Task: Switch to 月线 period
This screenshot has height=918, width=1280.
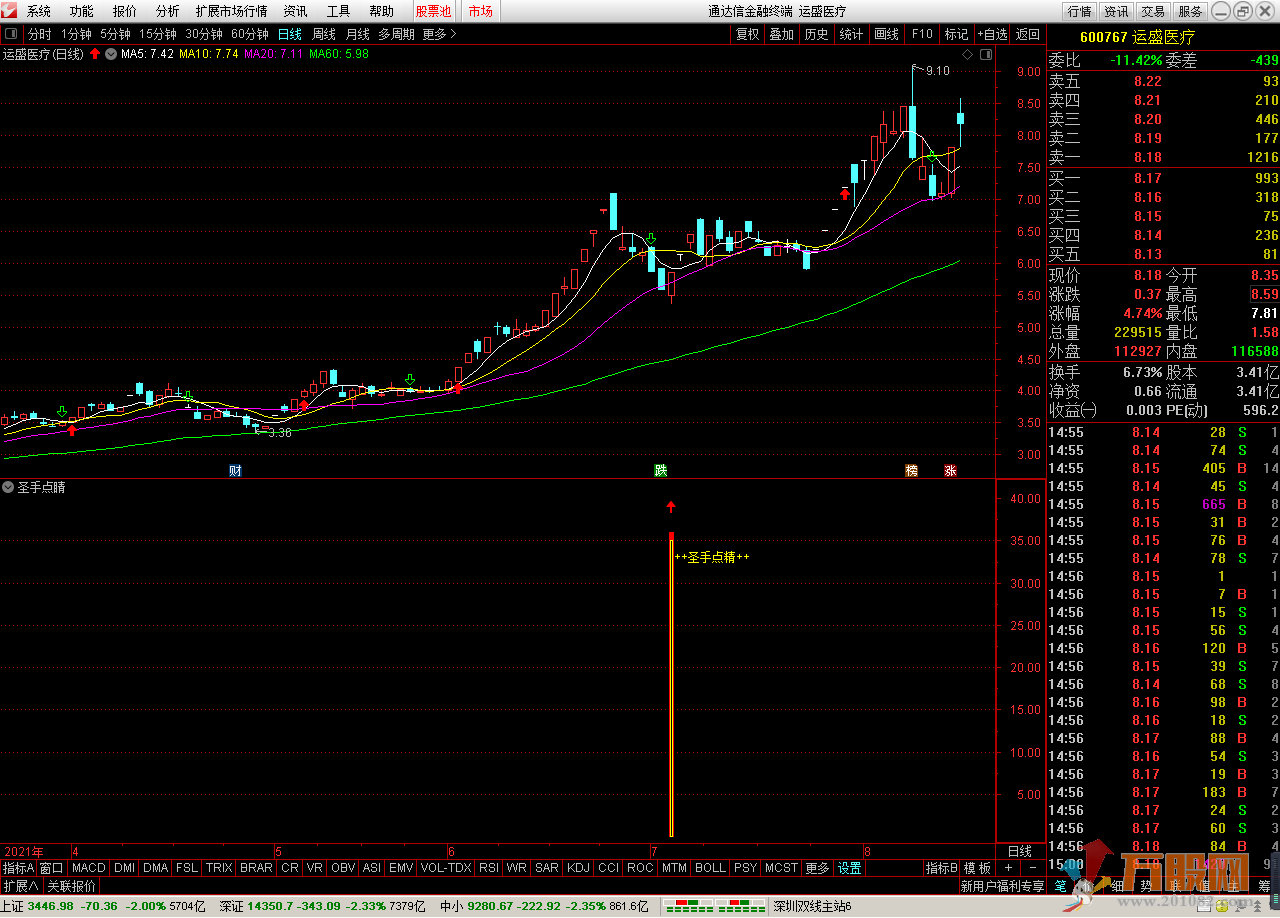Action: click(x=358, y=34)
